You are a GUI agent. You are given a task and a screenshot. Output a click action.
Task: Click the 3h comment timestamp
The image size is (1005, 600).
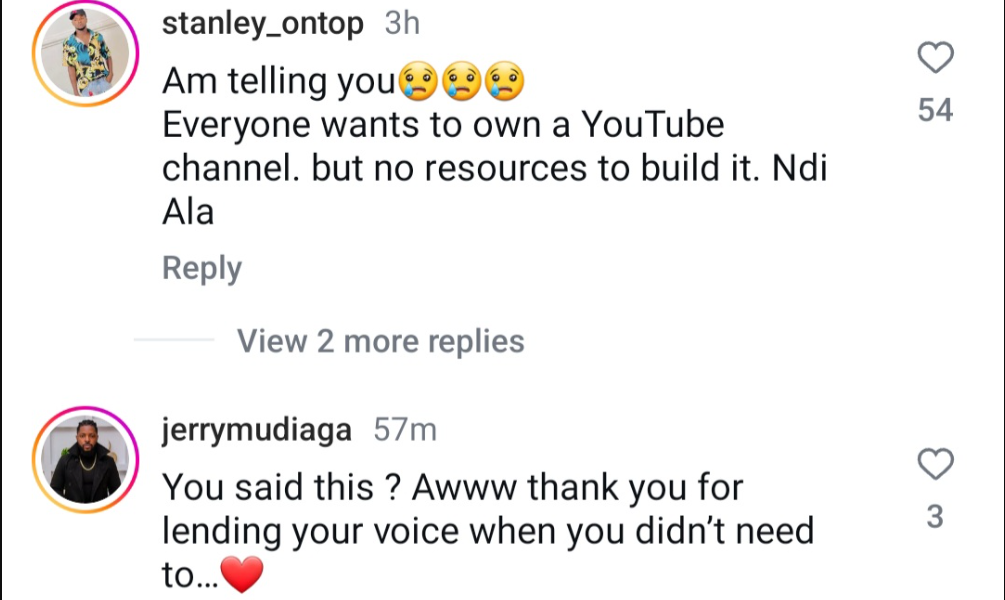tap(402, 24)
